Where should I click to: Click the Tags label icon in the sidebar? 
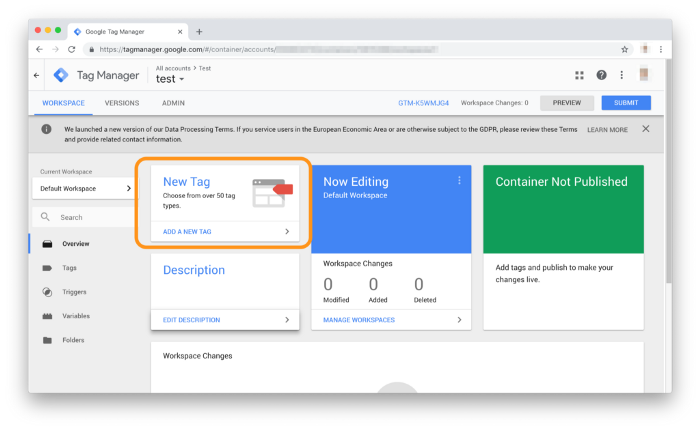pyautogui.click(x=47, y=268)
